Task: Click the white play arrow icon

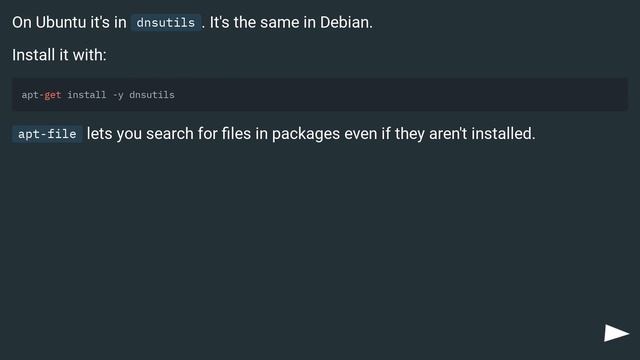Action: point(616,333)
